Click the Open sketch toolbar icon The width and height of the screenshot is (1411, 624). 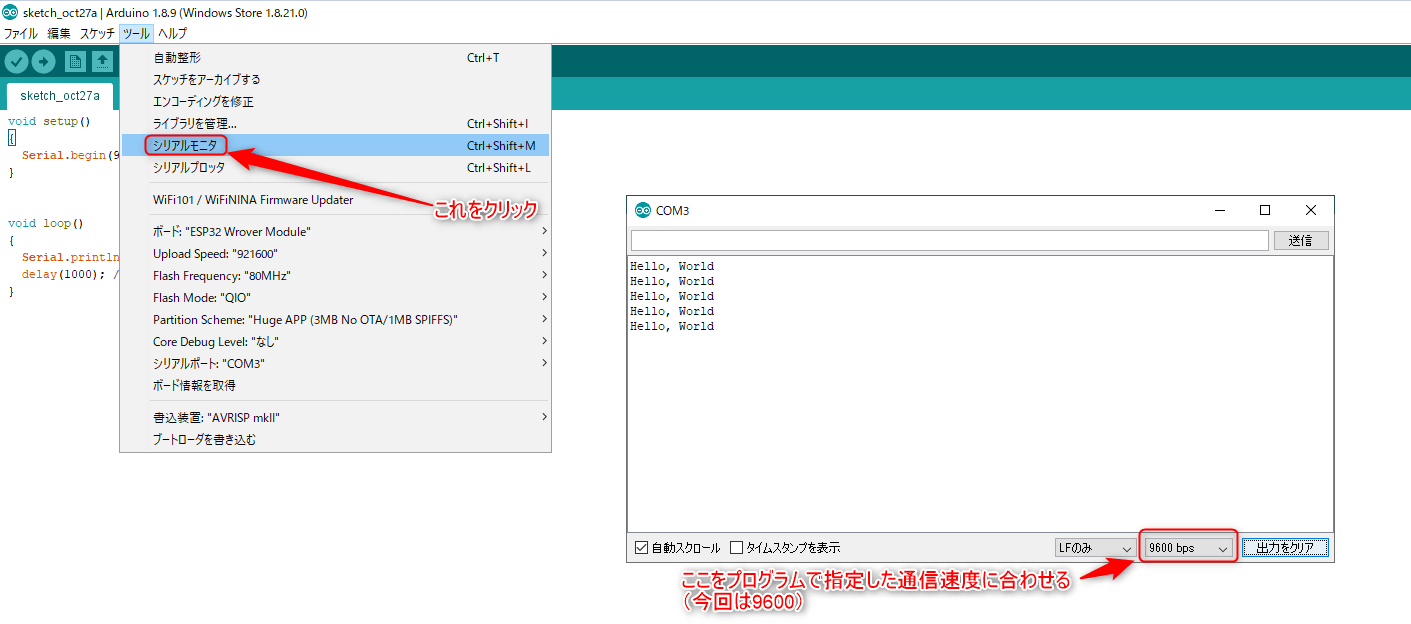pyautogui.click(x=102, y=62)
